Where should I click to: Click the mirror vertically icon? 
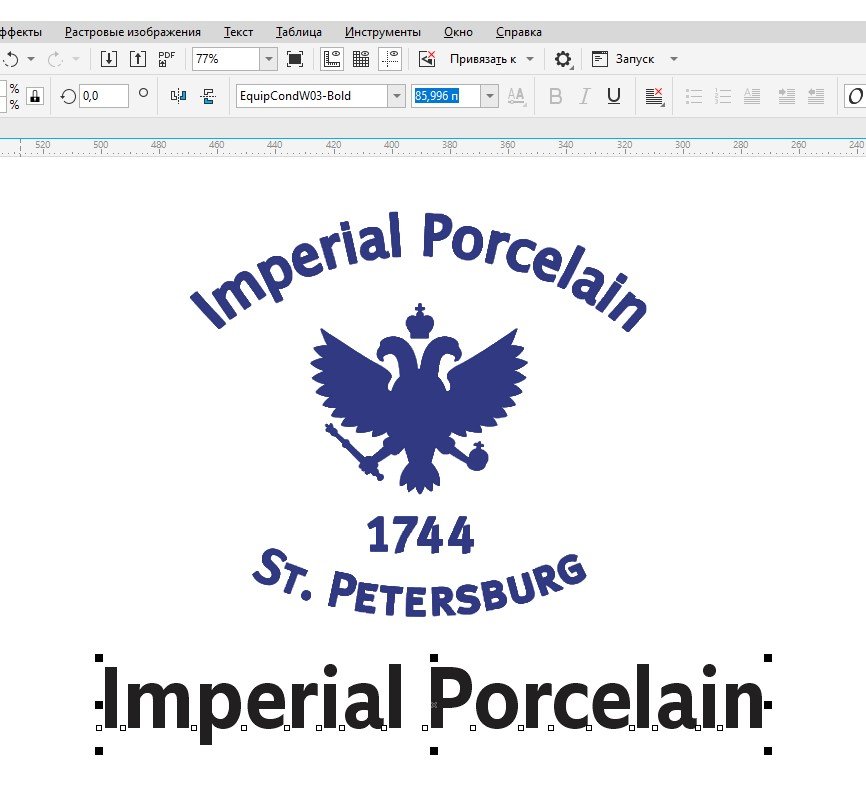[x=208, y=96]
